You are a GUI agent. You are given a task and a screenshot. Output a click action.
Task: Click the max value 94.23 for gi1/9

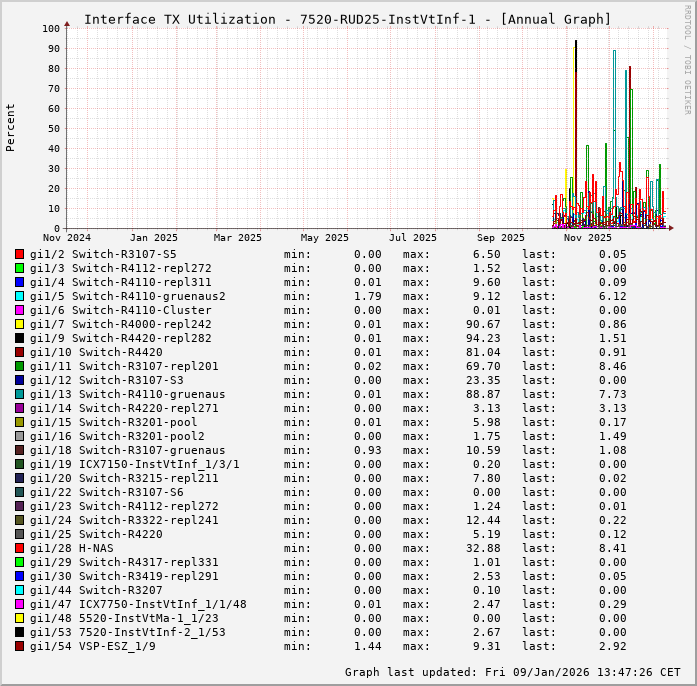click(x=452, y=338)
